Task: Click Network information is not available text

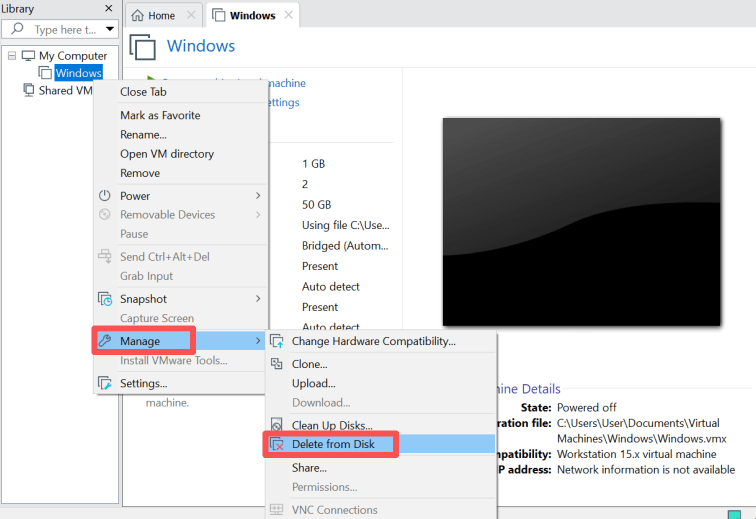Action: [x=646, y=470]
